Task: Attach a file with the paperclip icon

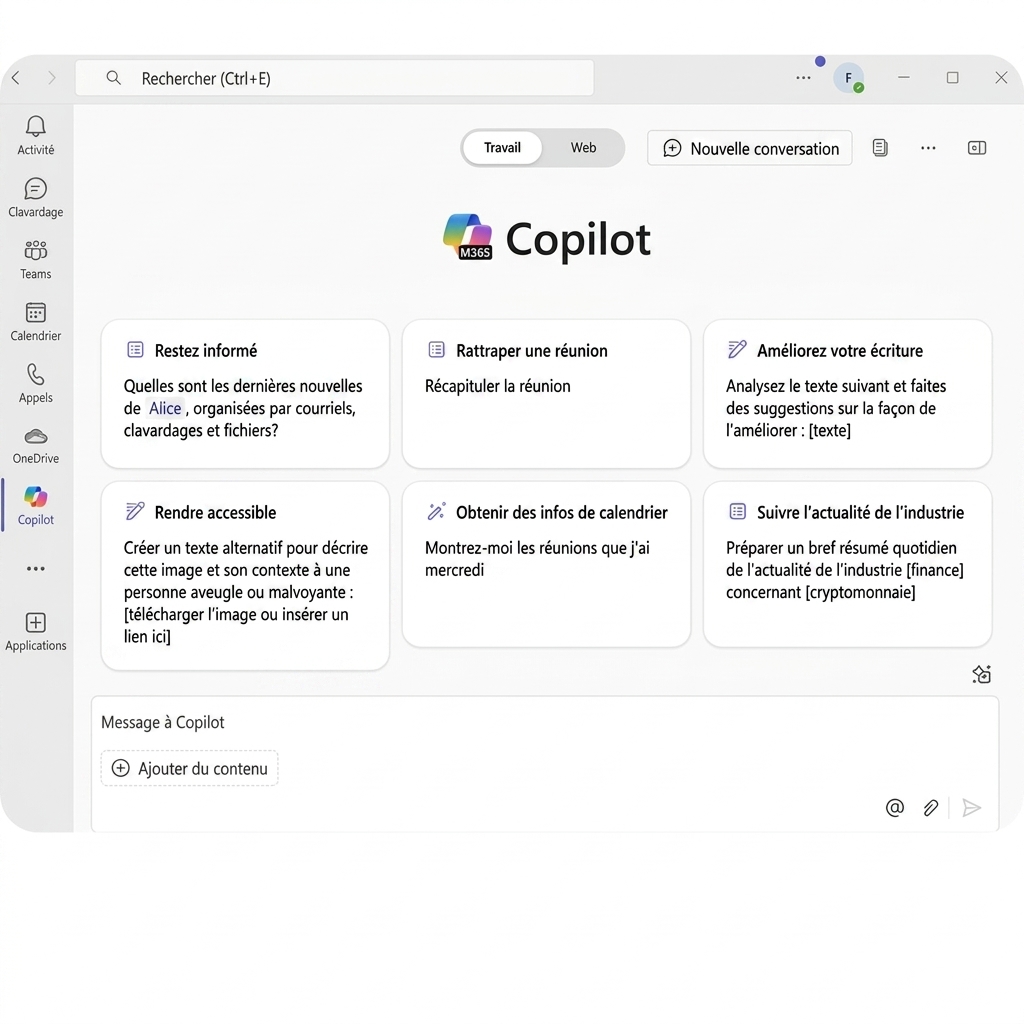Action: click(x=931, y=808)
